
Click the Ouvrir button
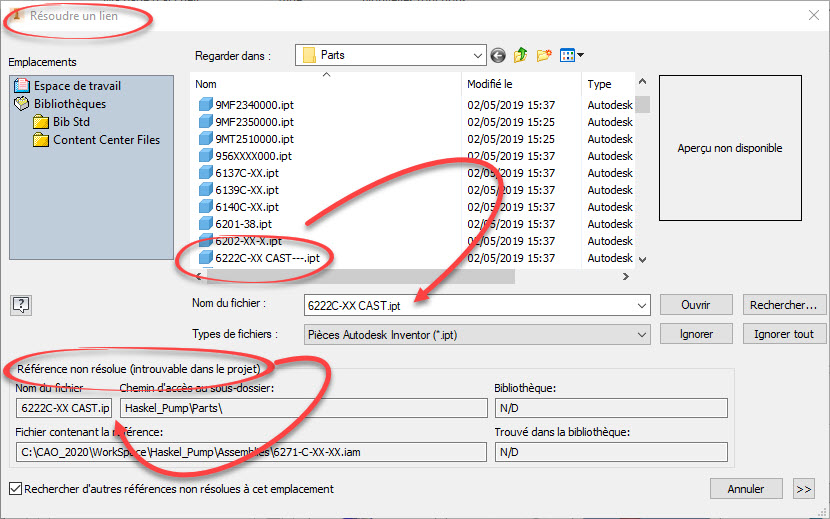pyautogui.click(x=696, y=305)
